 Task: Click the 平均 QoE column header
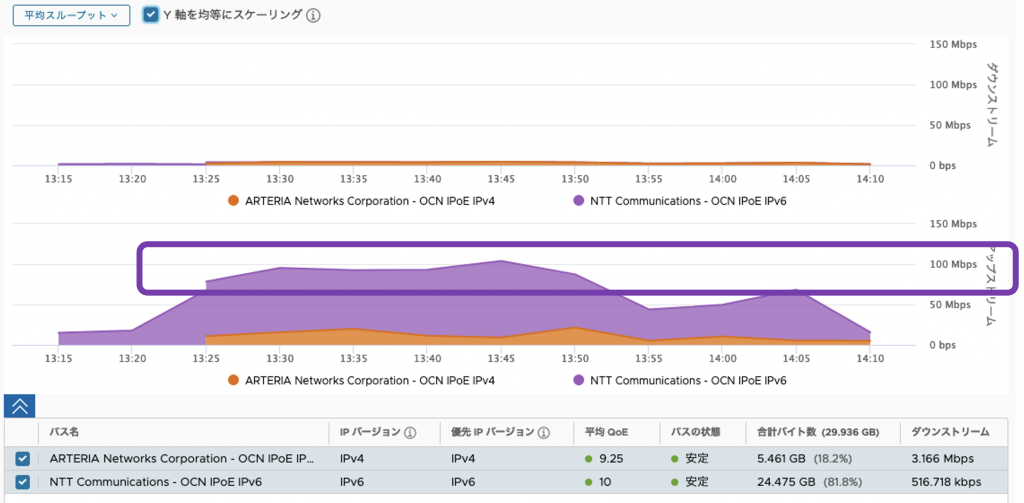point(605,432)
